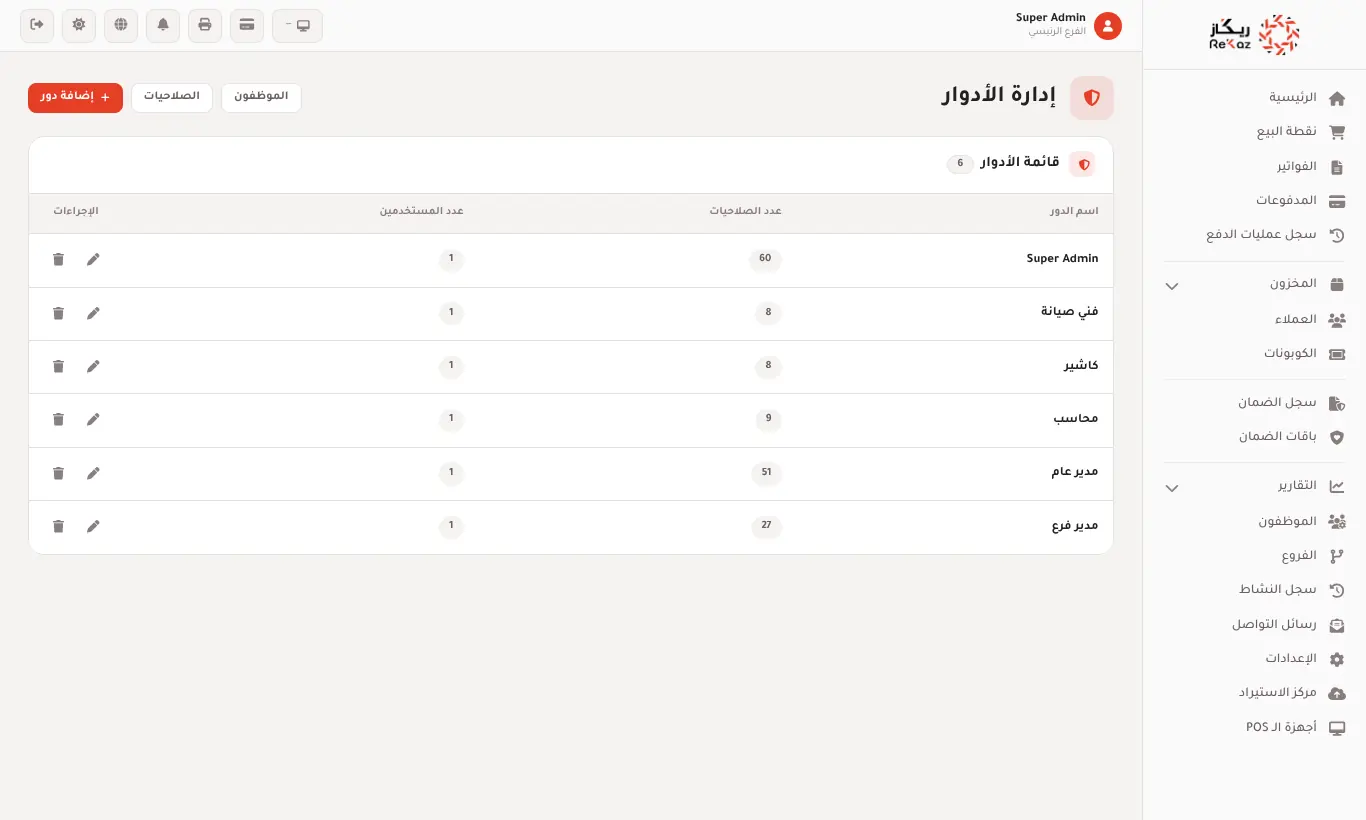The width and height of the screenshot is (1366, 820).
Task: Expand the التقارير sidebar section
Action: (x=1255, y=486)
